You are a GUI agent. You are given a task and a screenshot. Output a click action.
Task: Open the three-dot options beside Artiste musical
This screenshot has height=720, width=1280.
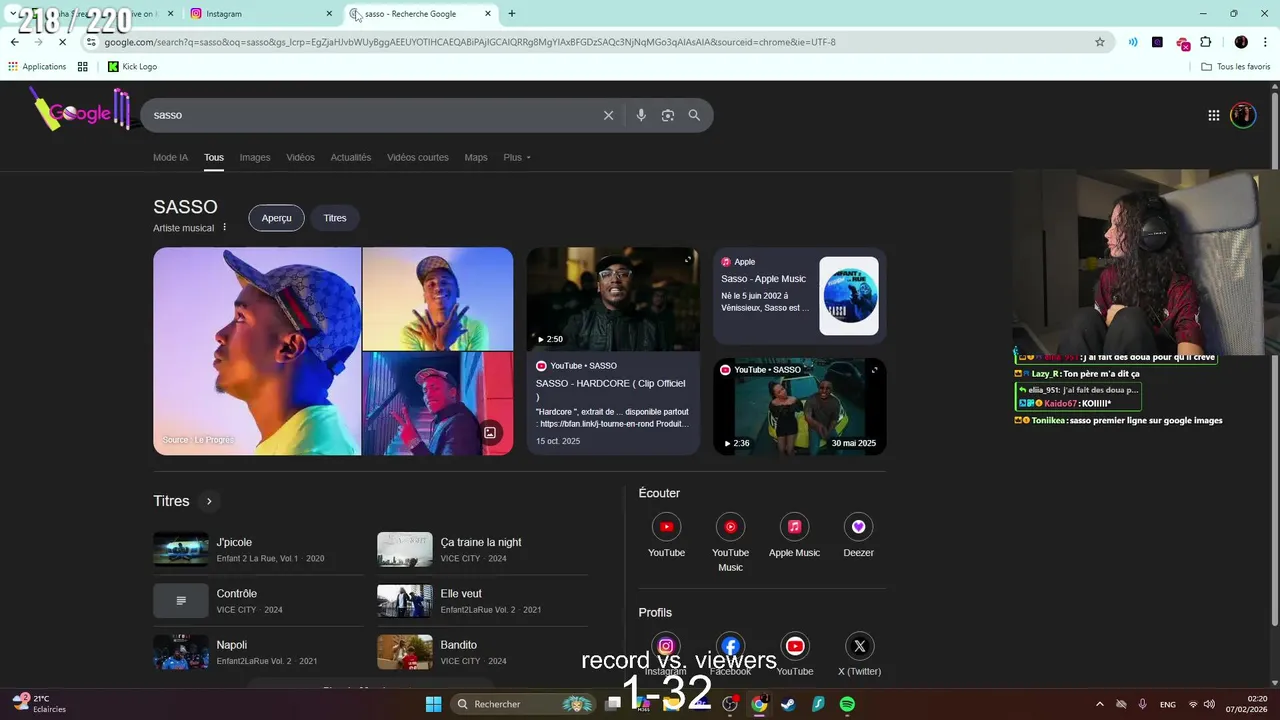pyautogui.click(x=224, y=227)
